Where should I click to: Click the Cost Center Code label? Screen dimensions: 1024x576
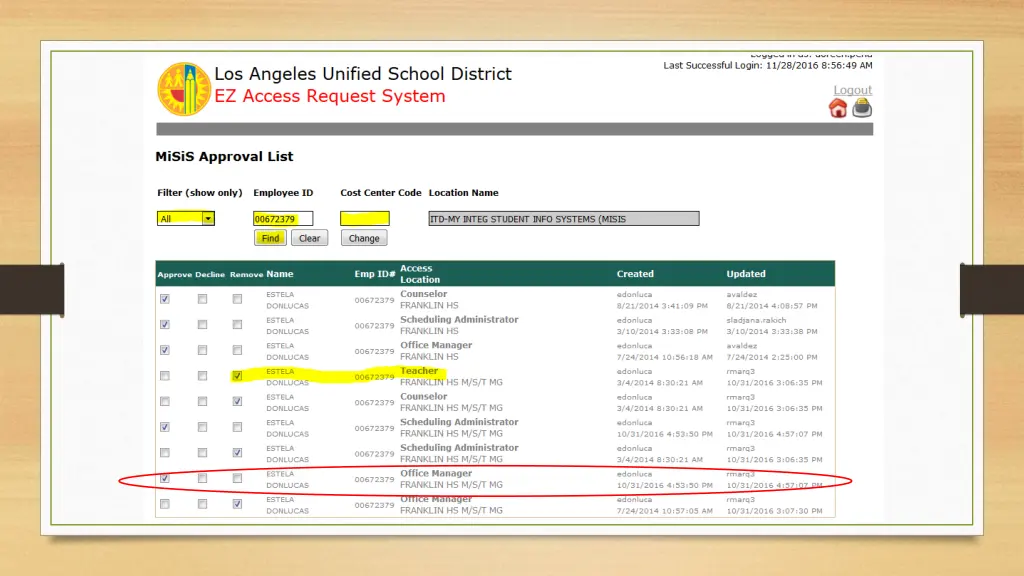pos(381,193)
